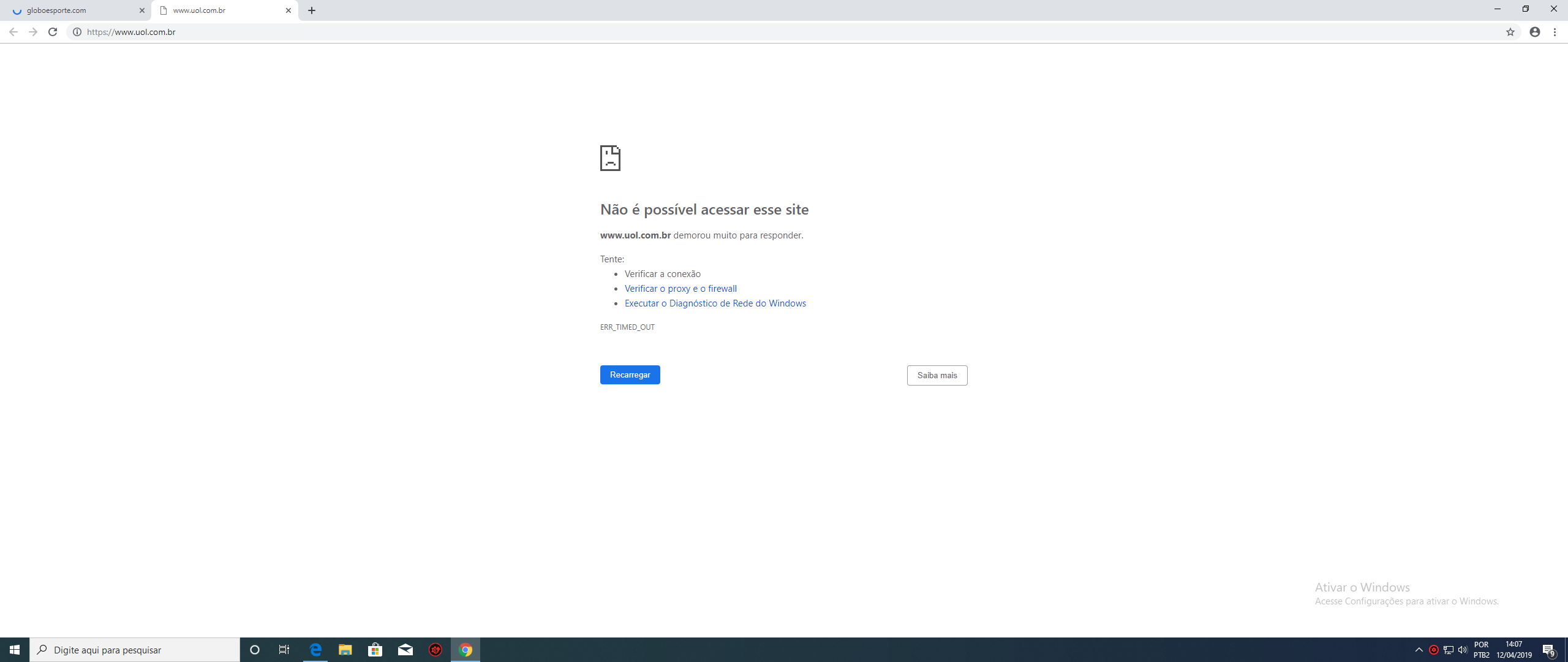Open 'Executar o Diagnóstico de Rede do Windows' link
This screenshot has height=662, width=1568.
tap(715, 303)
